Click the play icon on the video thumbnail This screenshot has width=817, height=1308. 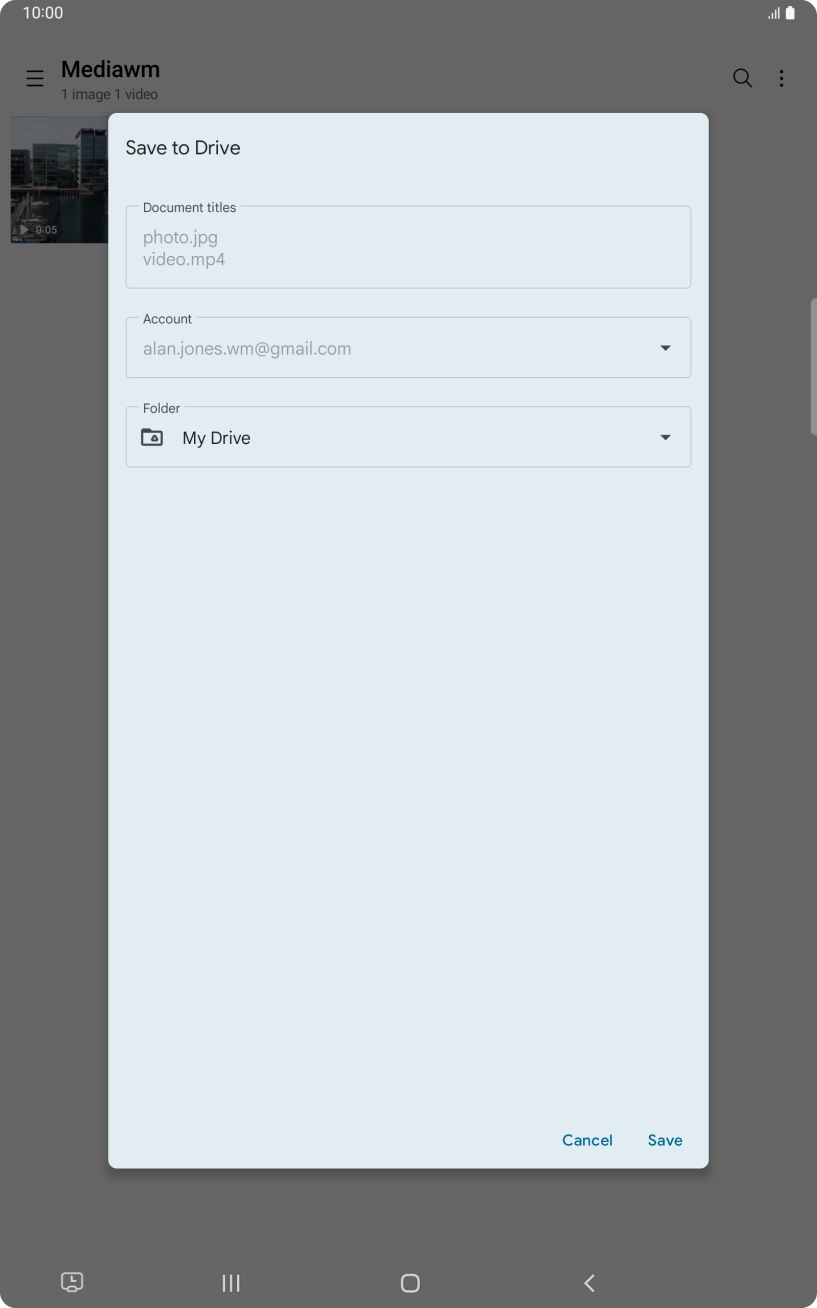click(x=25, y=229)
